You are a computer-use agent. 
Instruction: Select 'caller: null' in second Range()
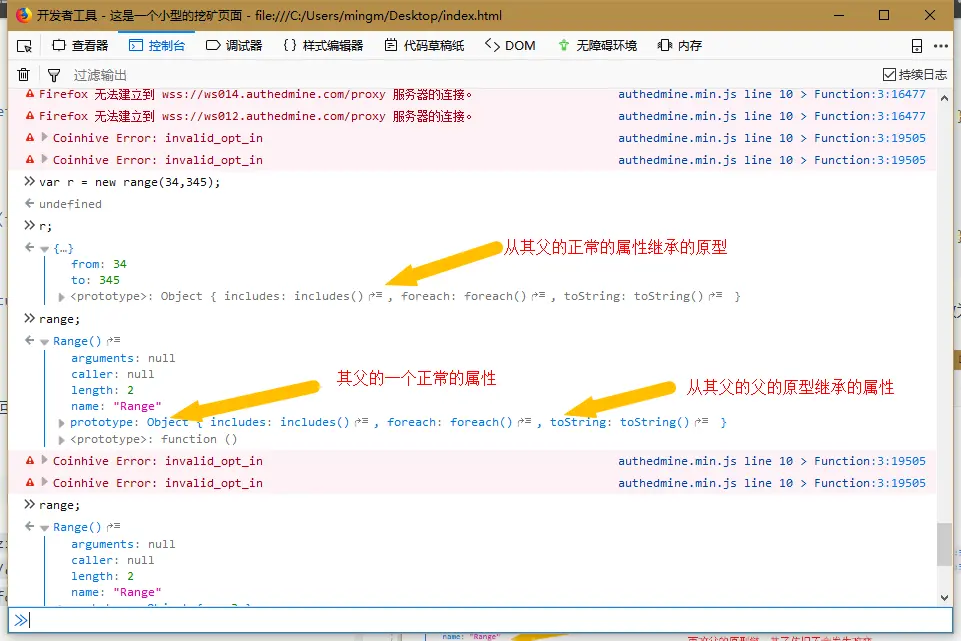tap(113, 560)
